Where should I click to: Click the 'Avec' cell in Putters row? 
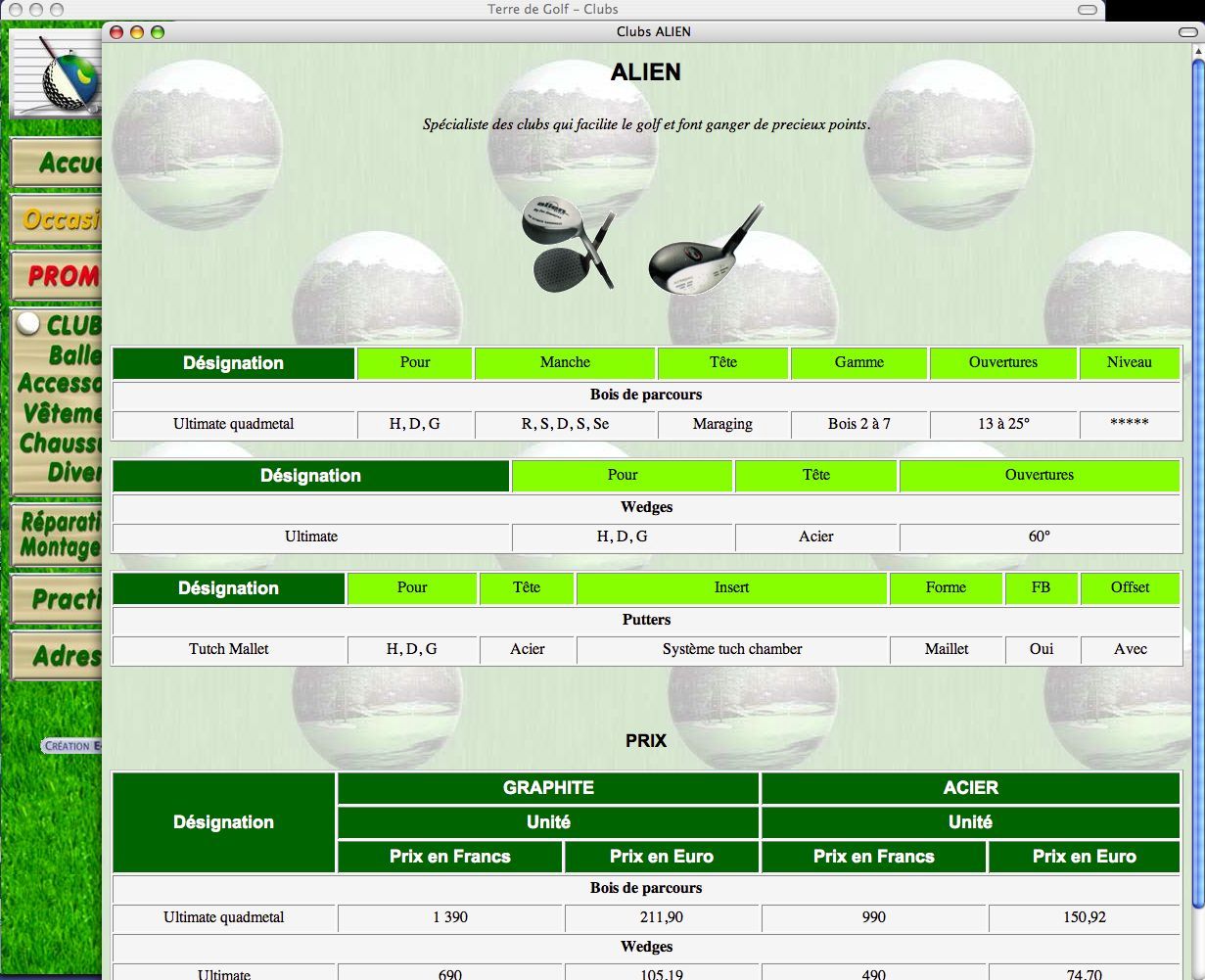pyautogui.click(x=1131, y=650)
